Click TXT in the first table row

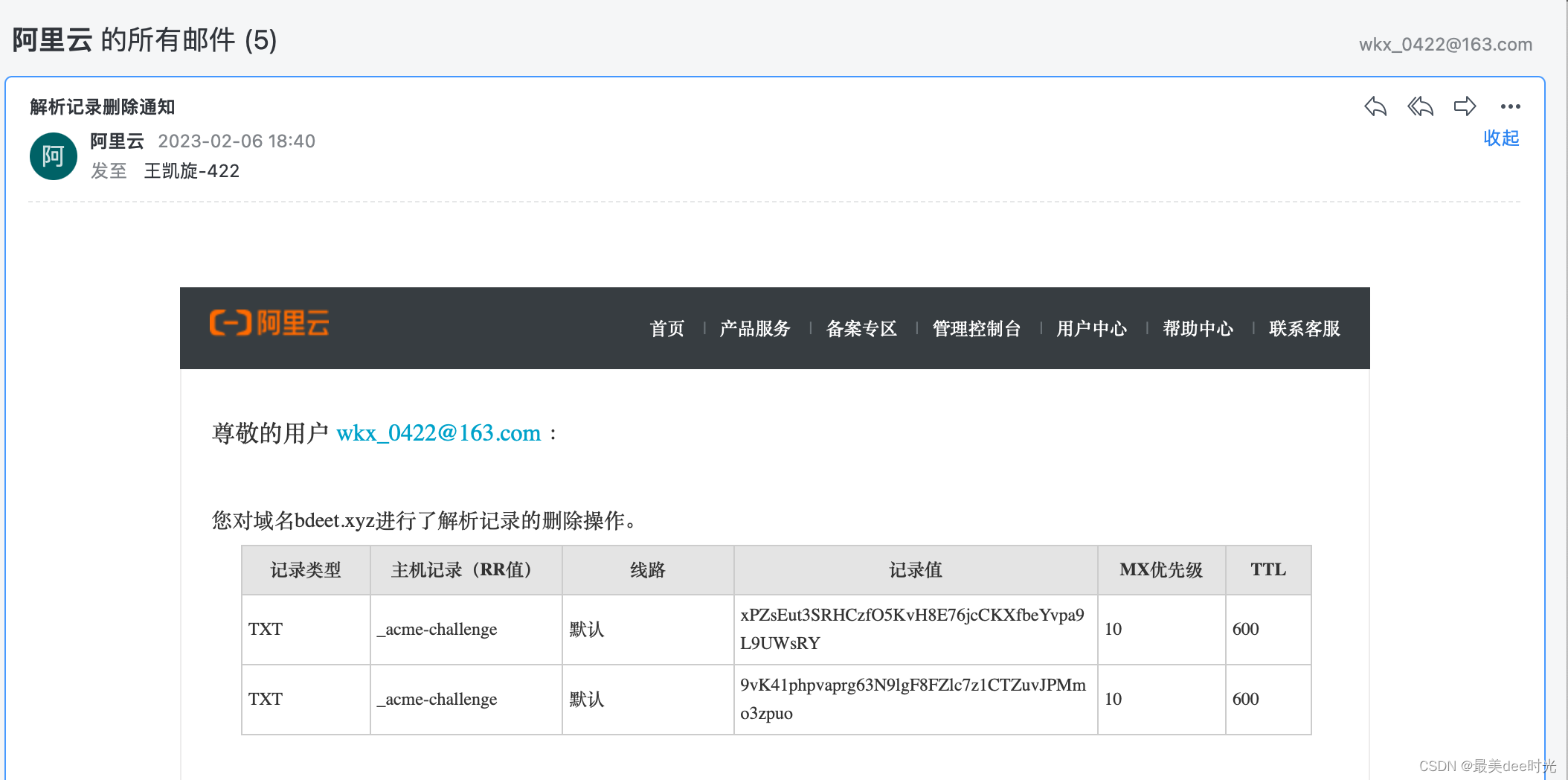point(266,629)
